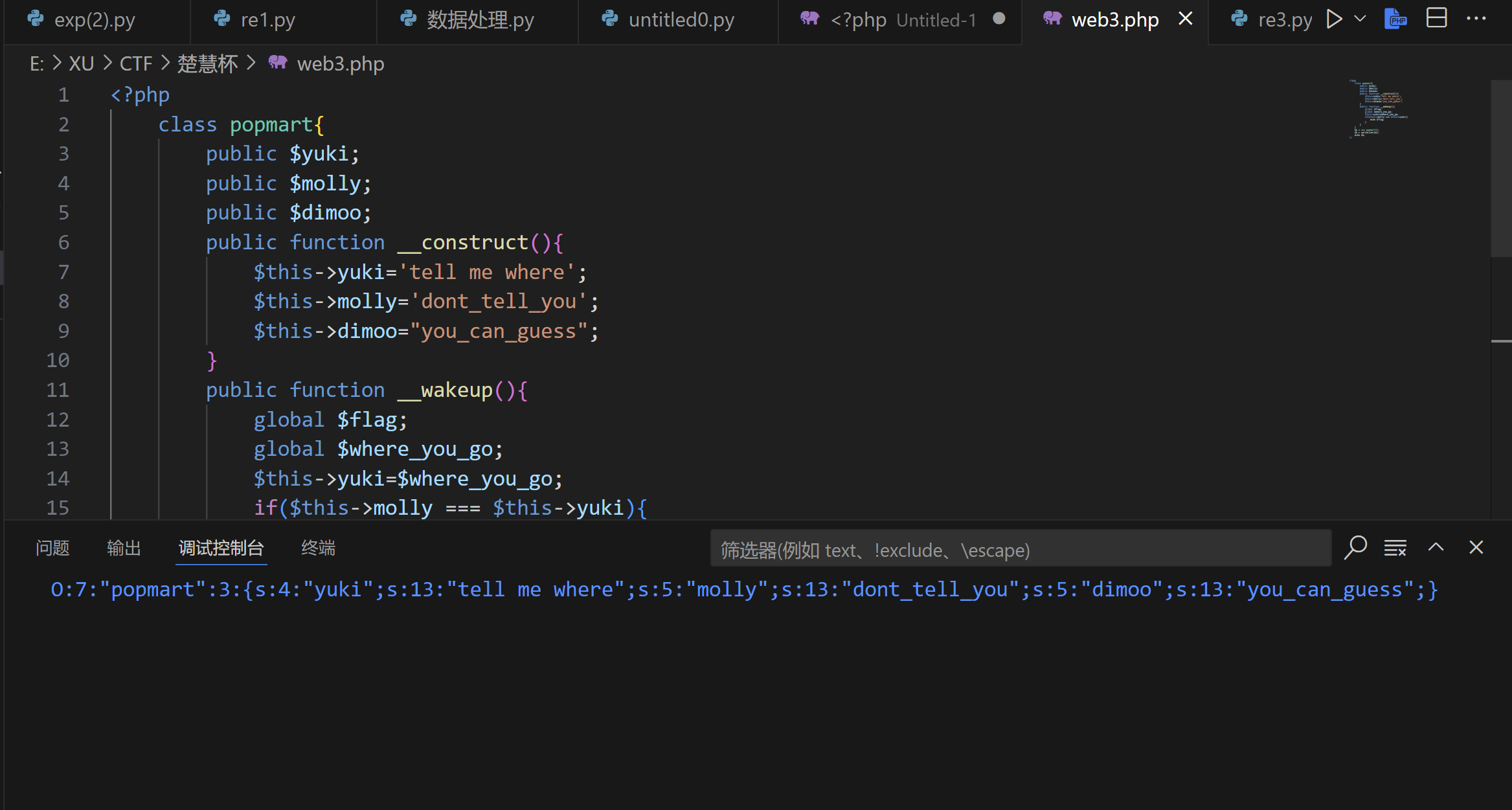Click the opening <?php tag

[140, 95]
